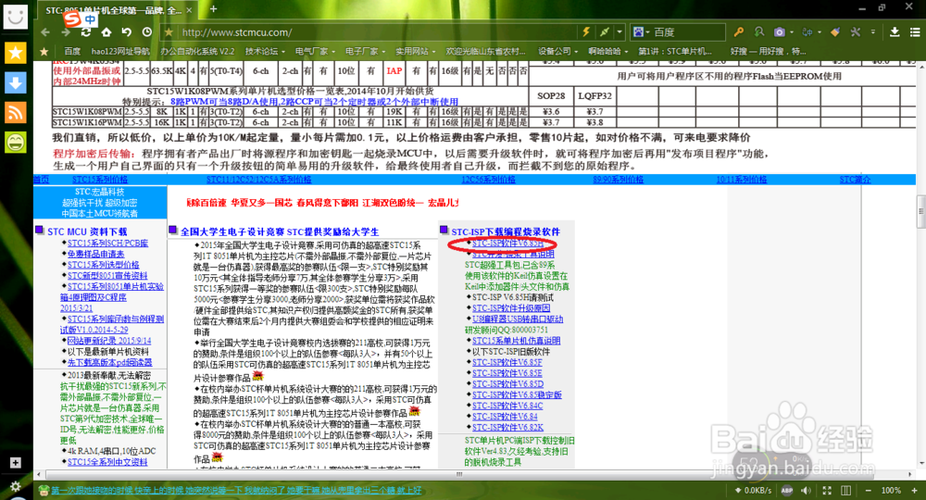Click the horizontal scrollbar thumb
926x500 pixels.
coord(458,474)
